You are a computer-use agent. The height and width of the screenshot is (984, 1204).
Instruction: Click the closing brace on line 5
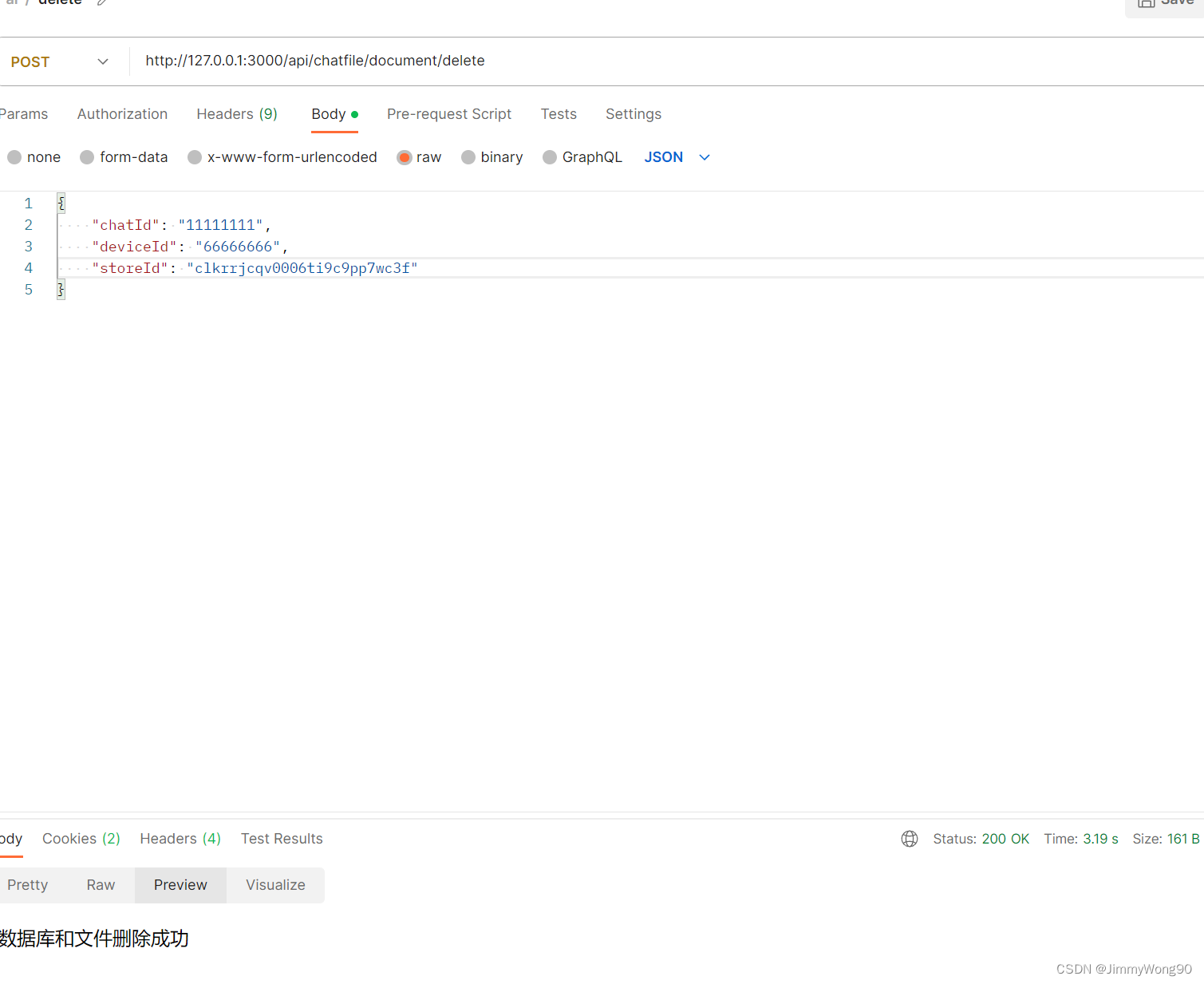[x=61, y=290]
